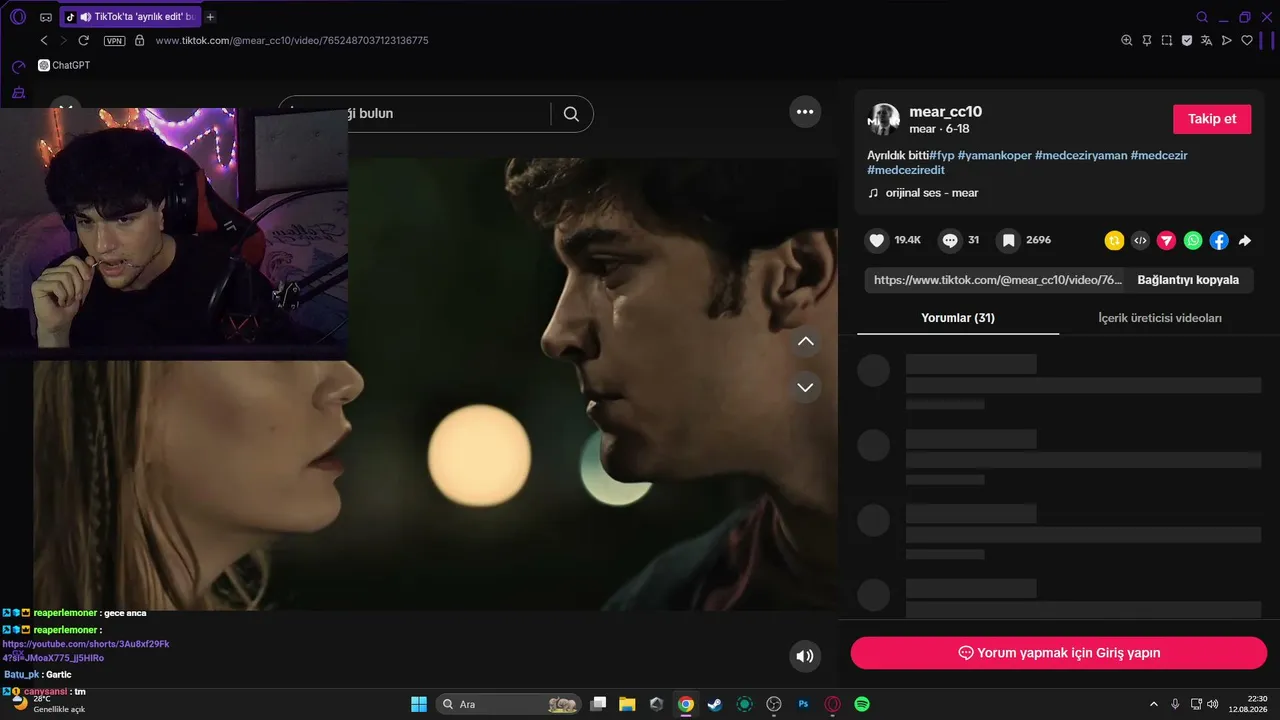
Task: Open the ChatGPT bookmark
Action: (x=64, y=65)
